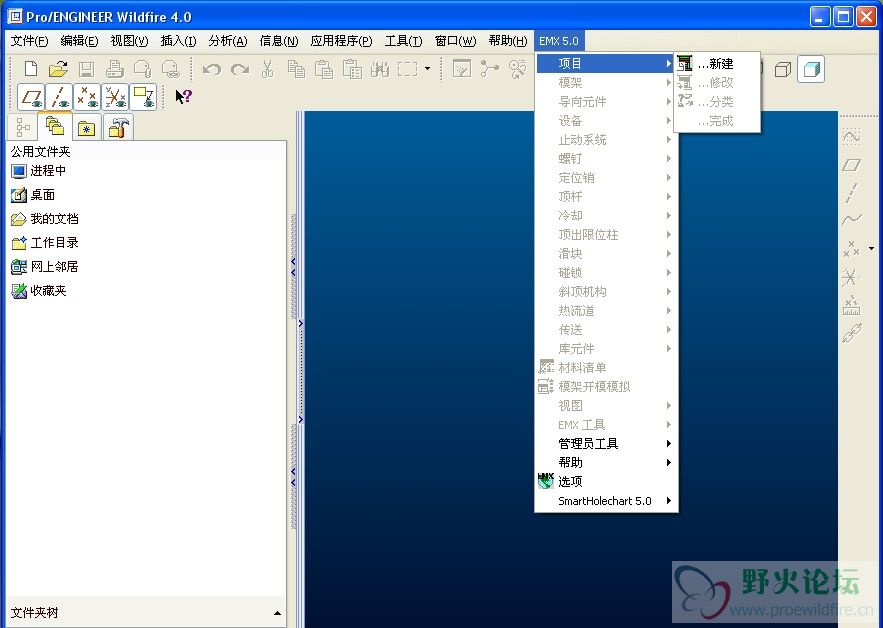Click the datum curve tool icon
883x628 pixels.
(851, 220)
